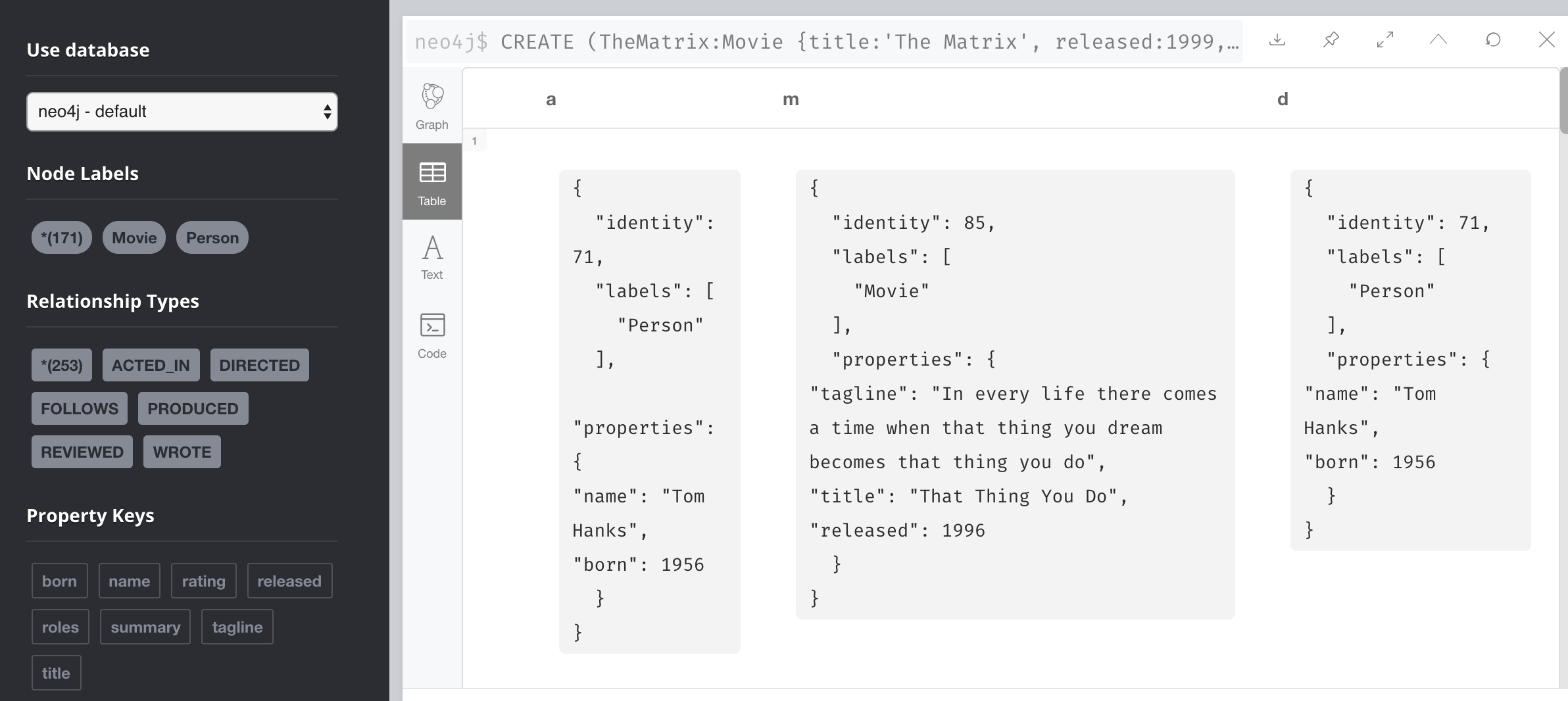Switch to Graph view
The image size is (1568, 701).
tap(432, 107)
